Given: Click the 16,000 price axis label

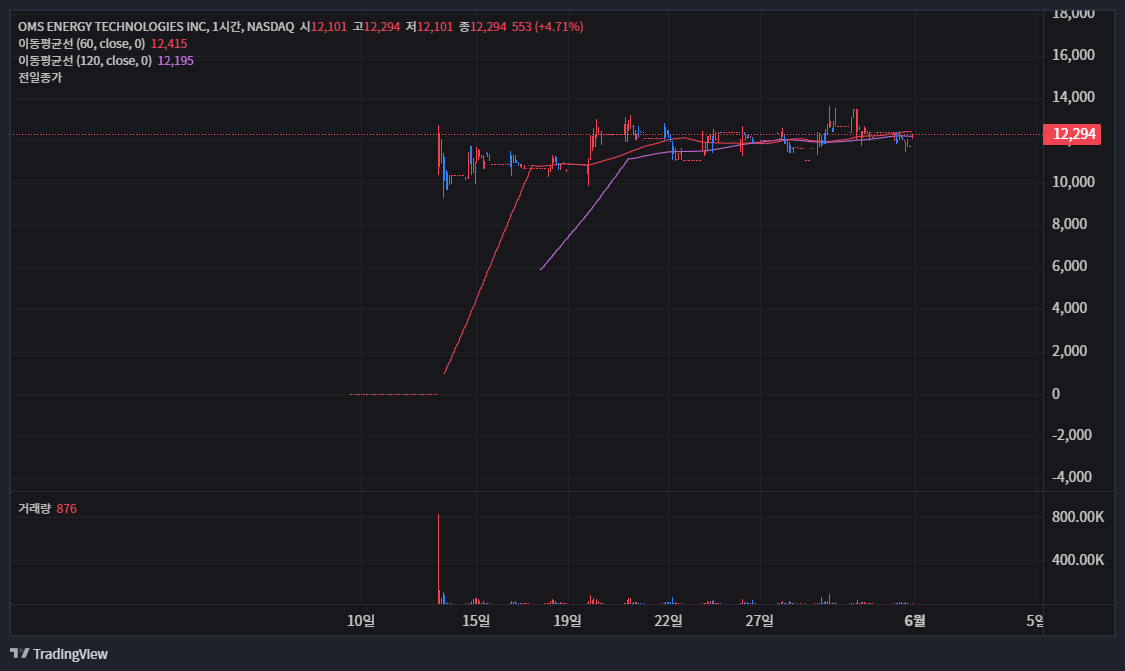Looking at the screenshot, I should coord(1073,55).
